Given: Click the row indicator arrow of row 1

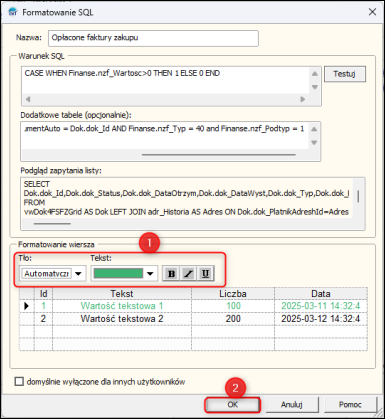Looking at the screenshot, I should (x=27, y=306).
